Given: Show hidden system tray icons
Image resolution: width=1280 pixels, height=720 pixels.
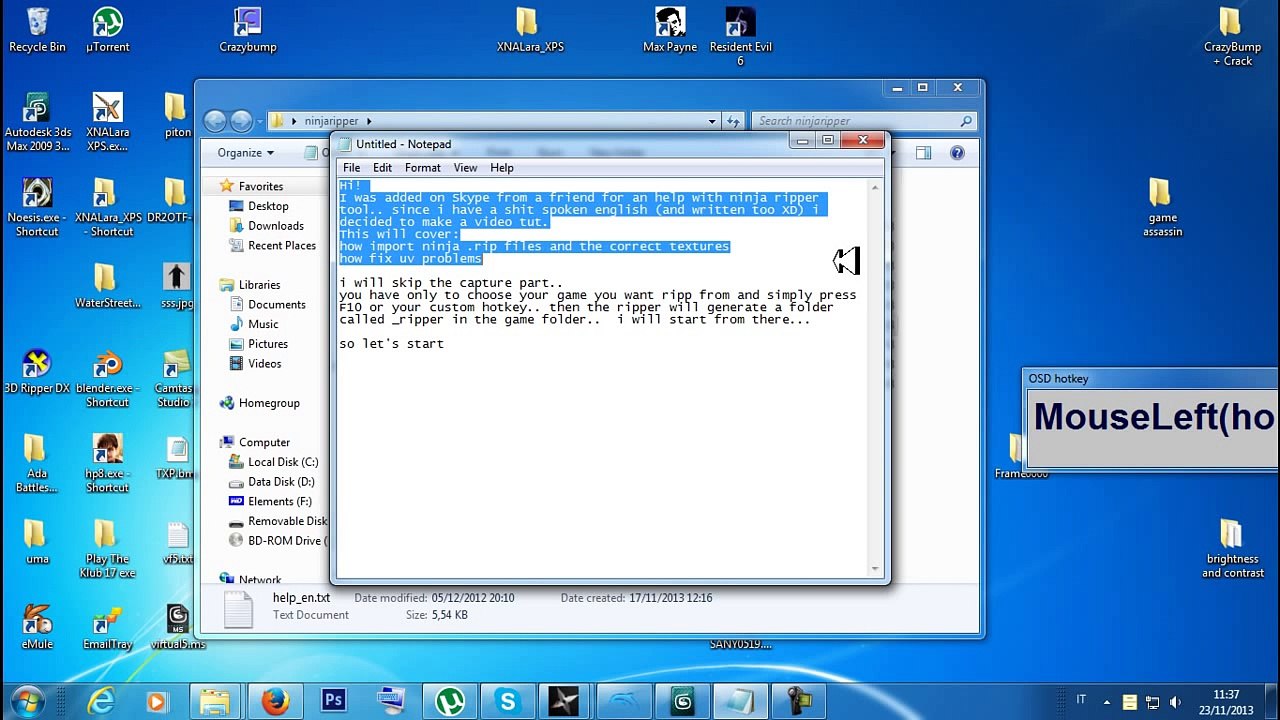Looking at the screenshot, I should pyautogui.click(x=1106, y=702).
